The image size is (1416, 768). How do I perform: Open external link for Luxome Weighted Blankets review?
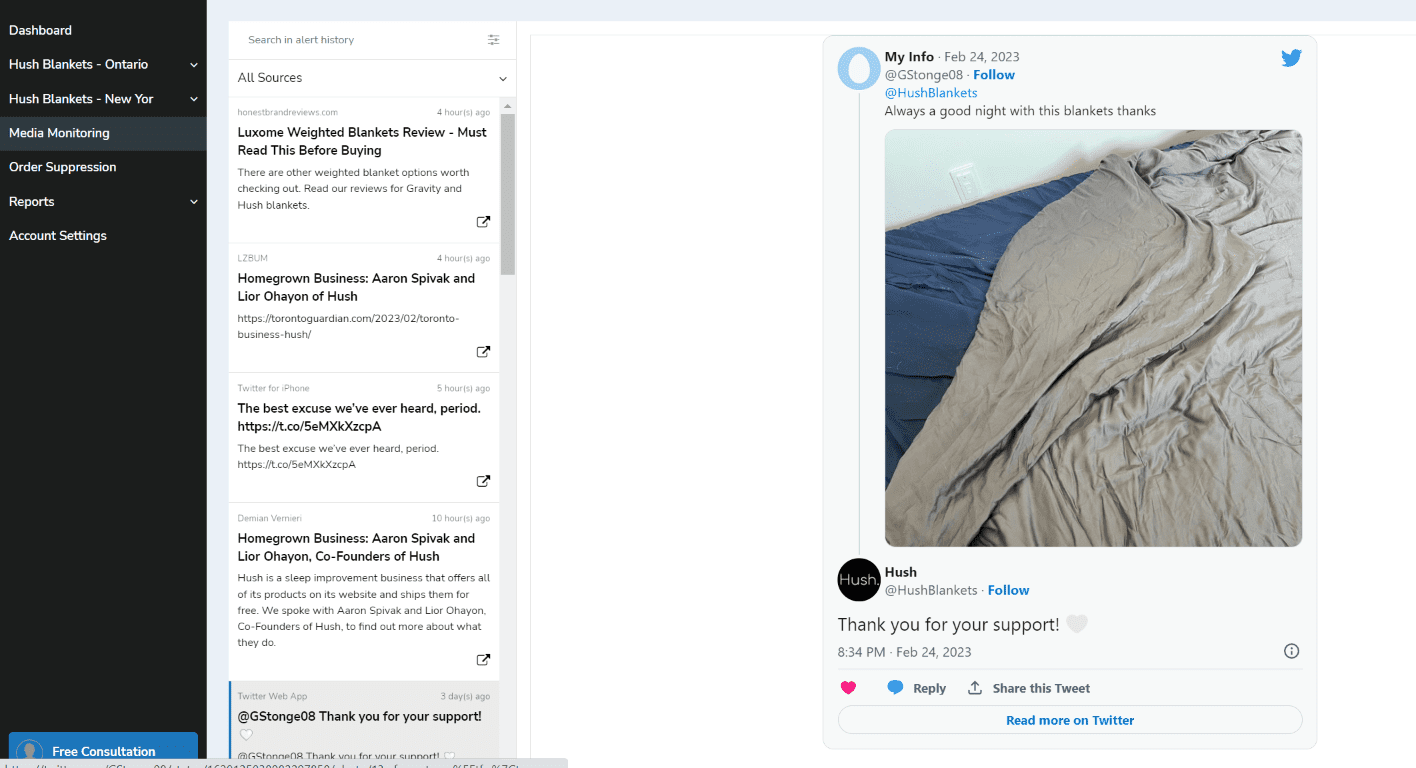coord(483,222)
